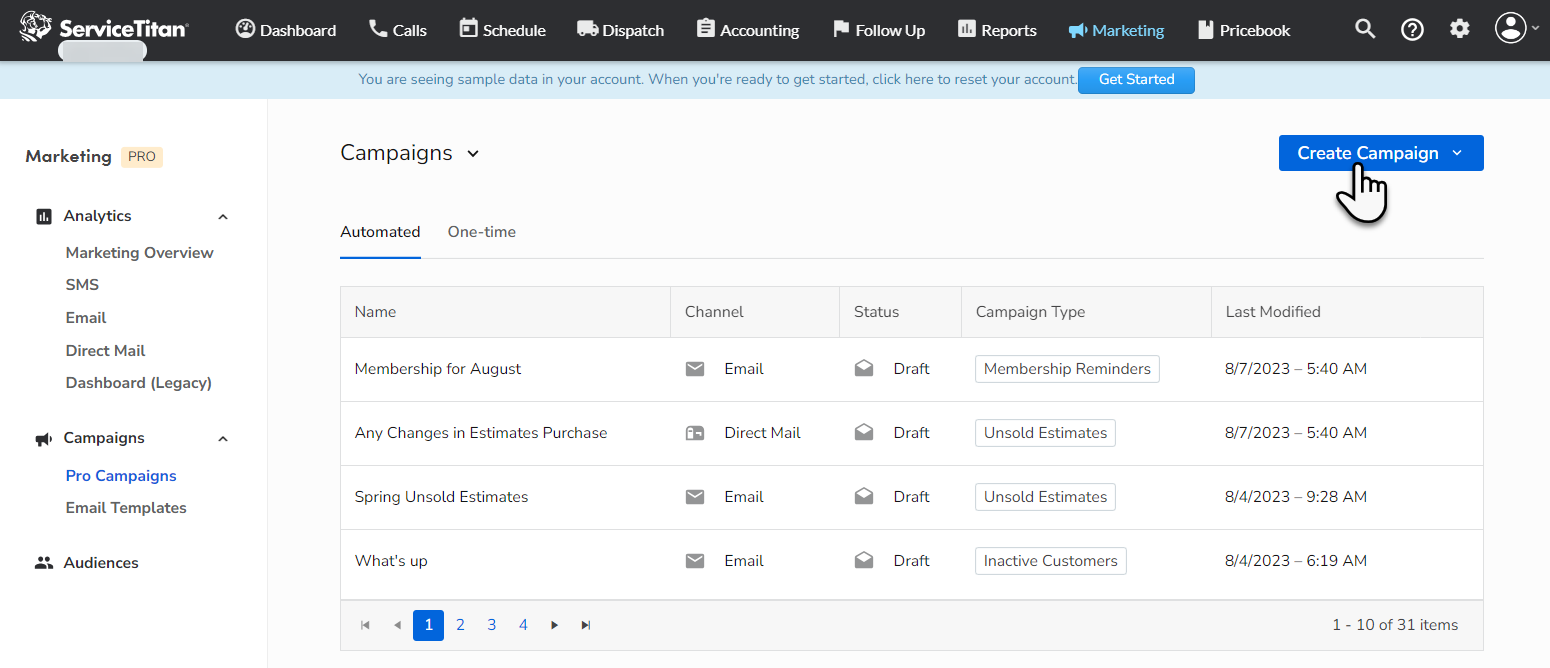Click the Get Started button
The image size is (1550, 668).
(1136, 80)
